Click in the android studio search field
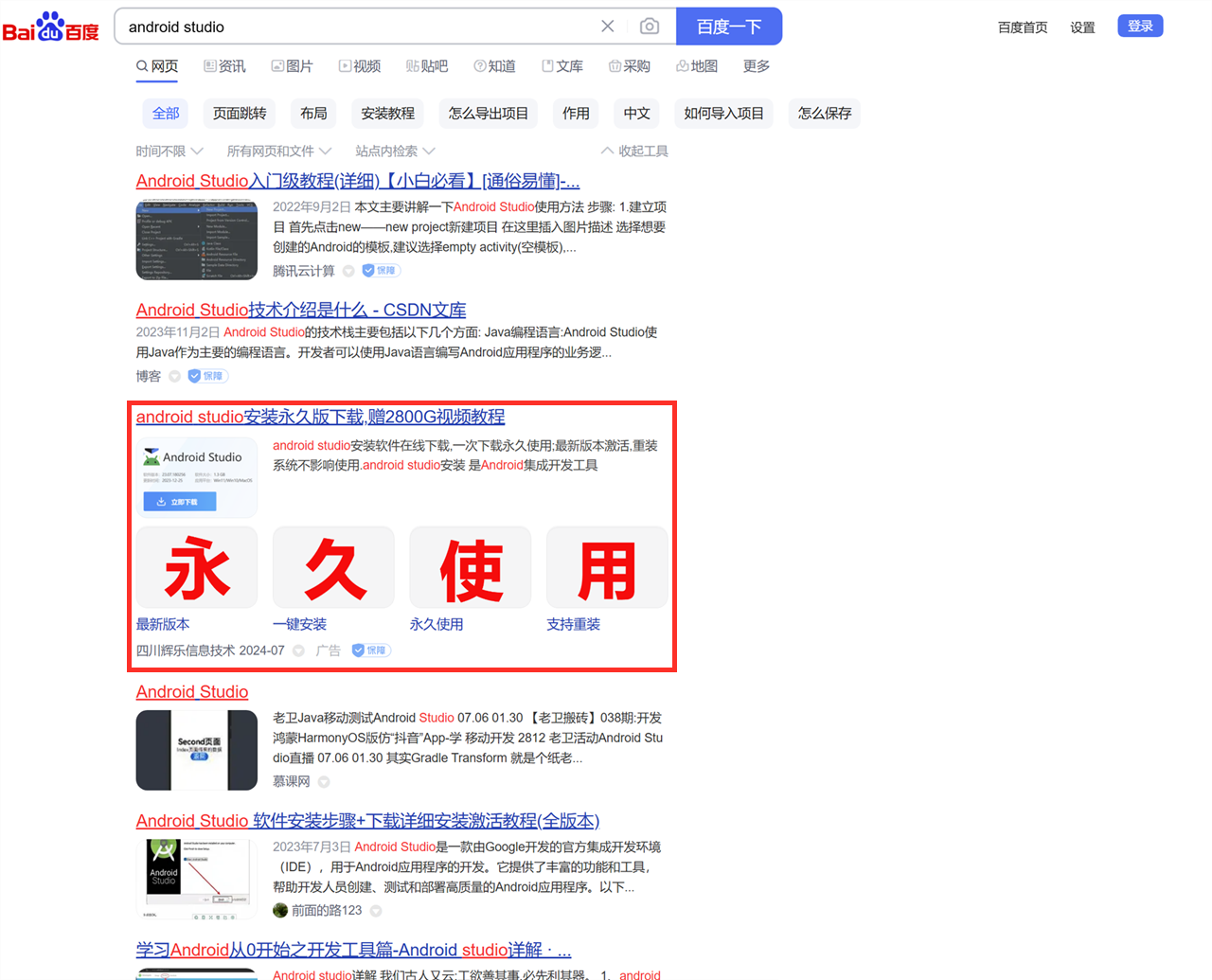This screenshot has height=980, width=1212. (x=355, y=27)
